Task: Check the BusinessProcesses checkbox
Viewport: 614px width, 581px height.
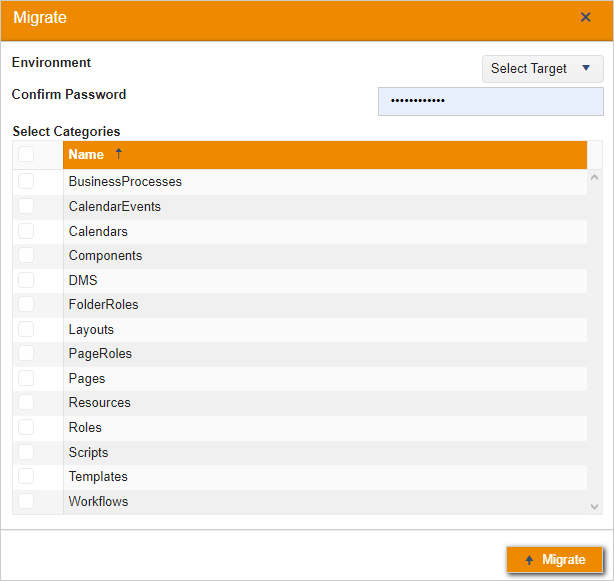Action: pyautogui.click(x=26, y=181)
